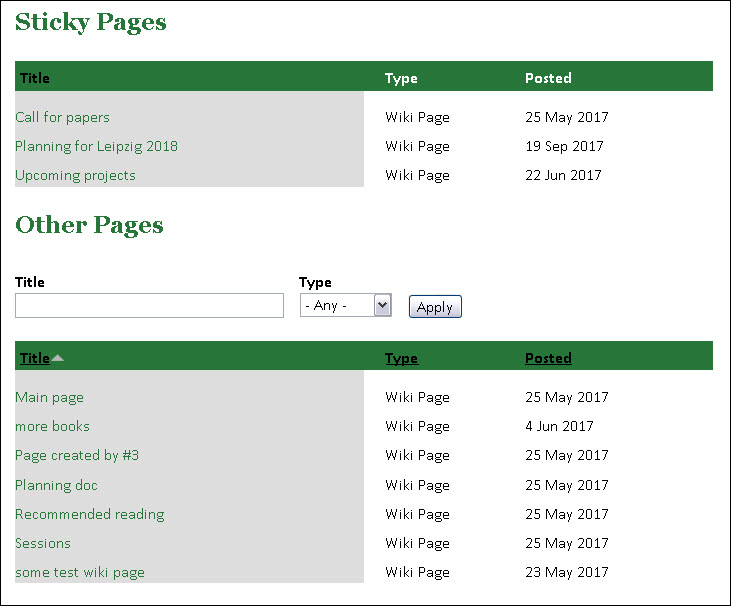
Task: Open Planning for Leipzig 2018 page
Action: [x=96, y=146]
